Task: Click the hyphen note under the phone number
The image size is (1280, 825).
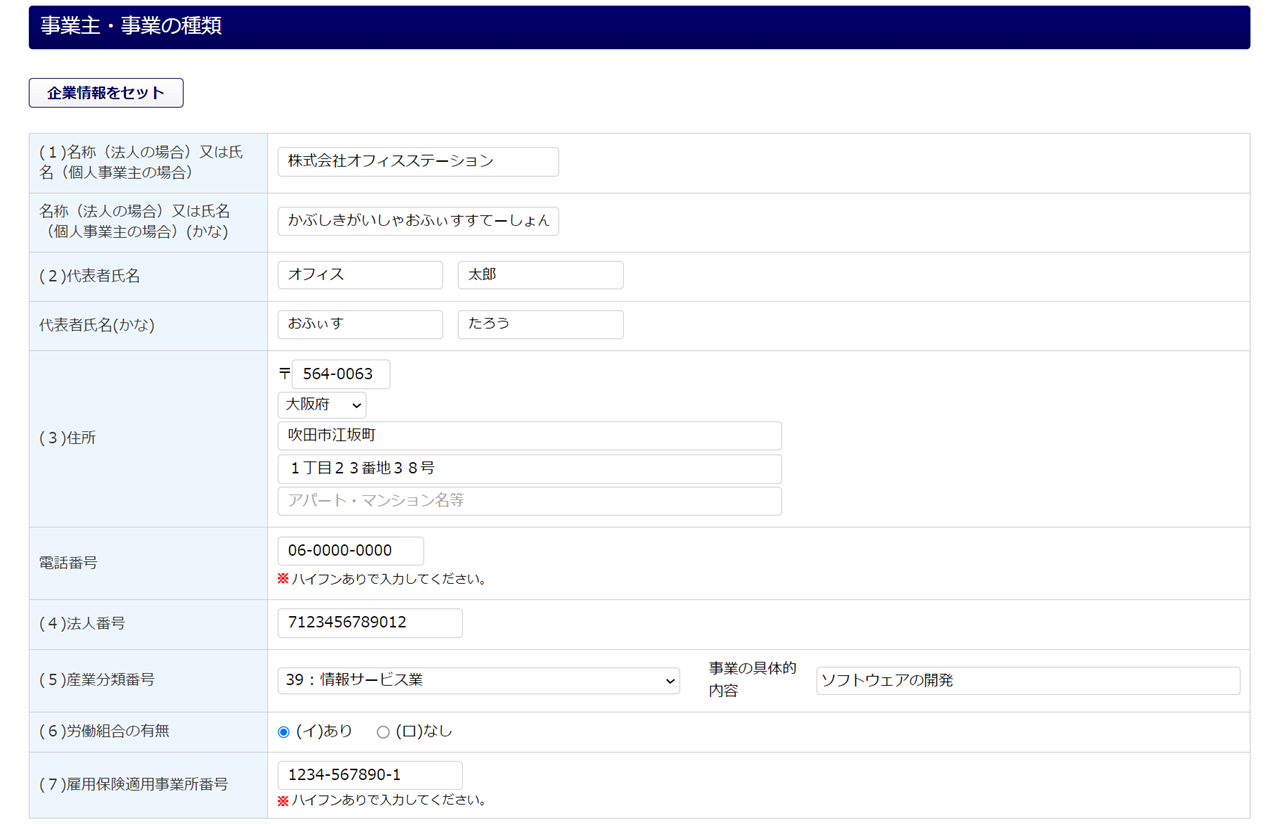Action: point(382,579)
